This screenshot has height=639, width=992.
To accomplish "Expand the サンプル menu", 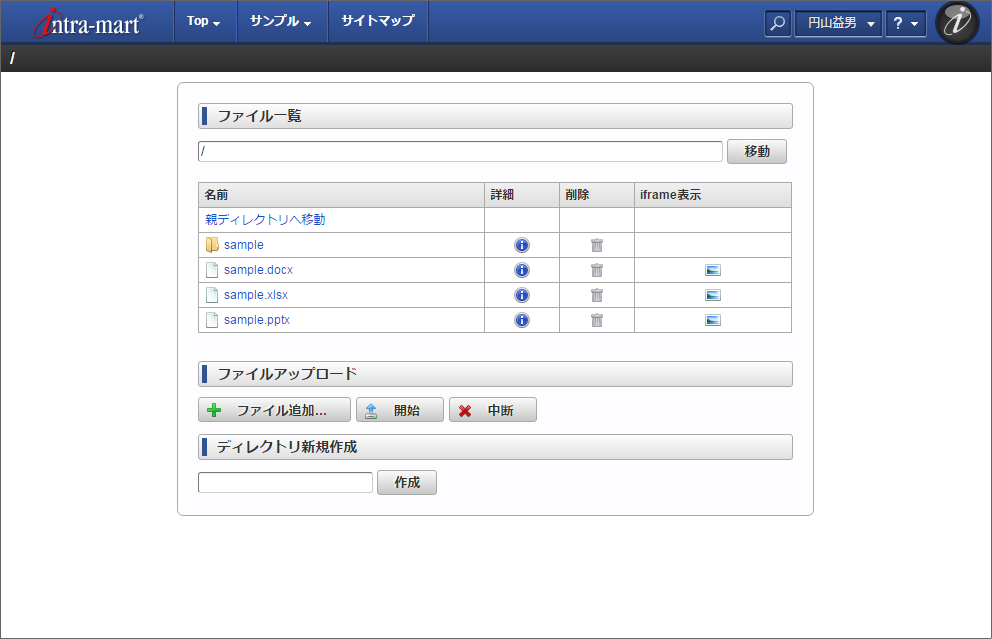I will pyautogui.click(x=281, y=21).
